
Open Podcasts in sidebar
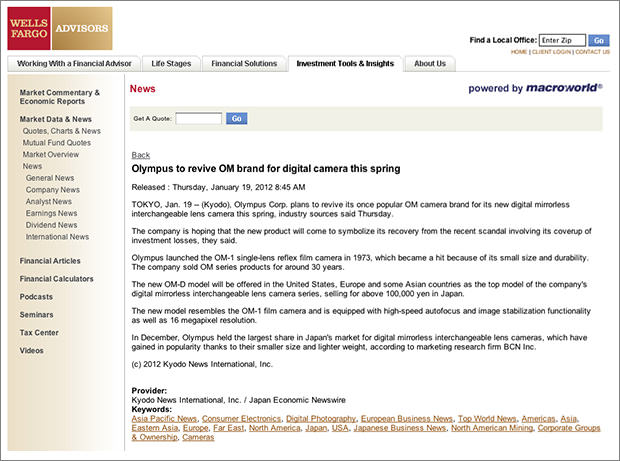click(36, 297)
